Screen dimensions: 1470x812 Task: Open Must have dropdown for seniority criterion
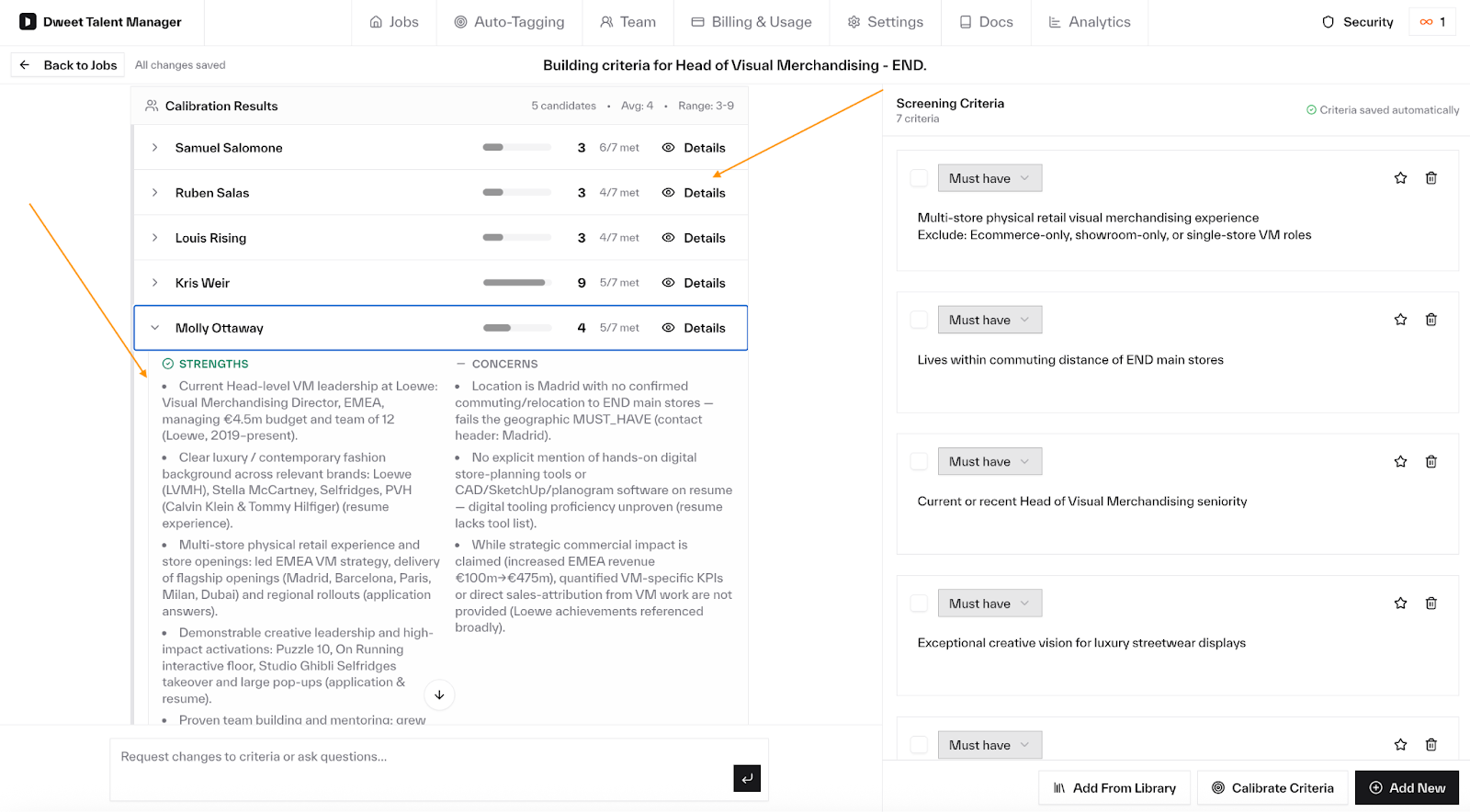[x=989, y=462]
